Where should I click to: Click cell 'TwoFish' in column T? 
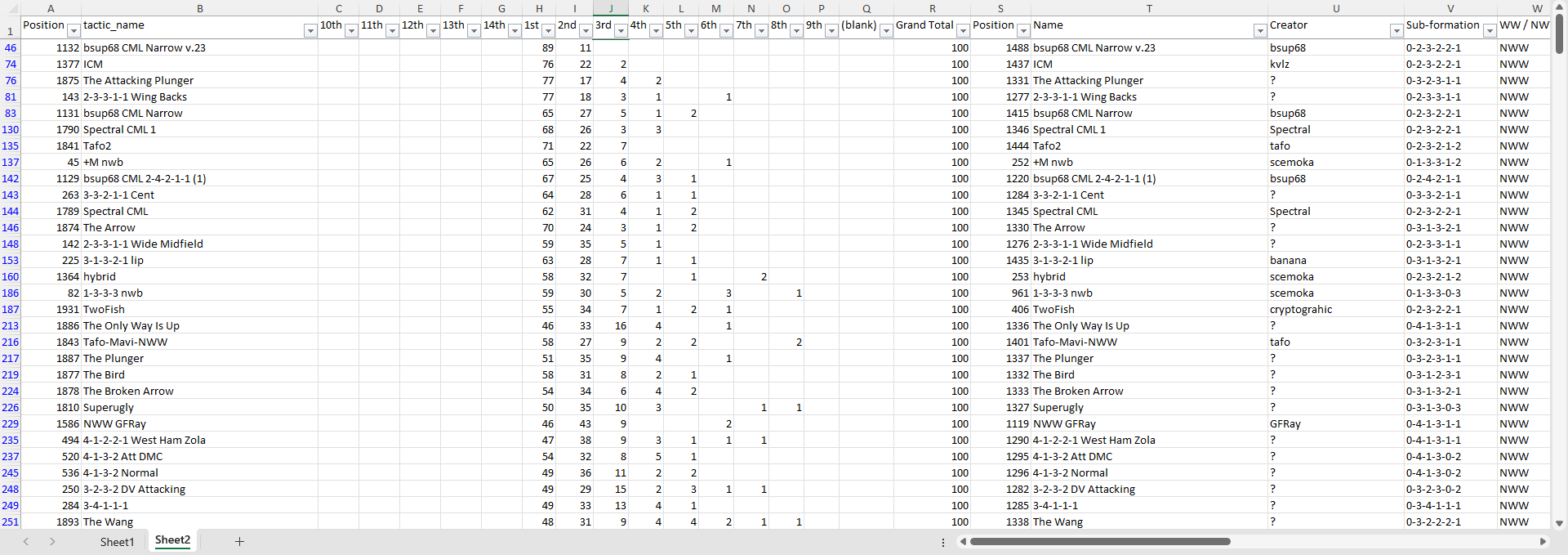click(x=1149, y=309)
